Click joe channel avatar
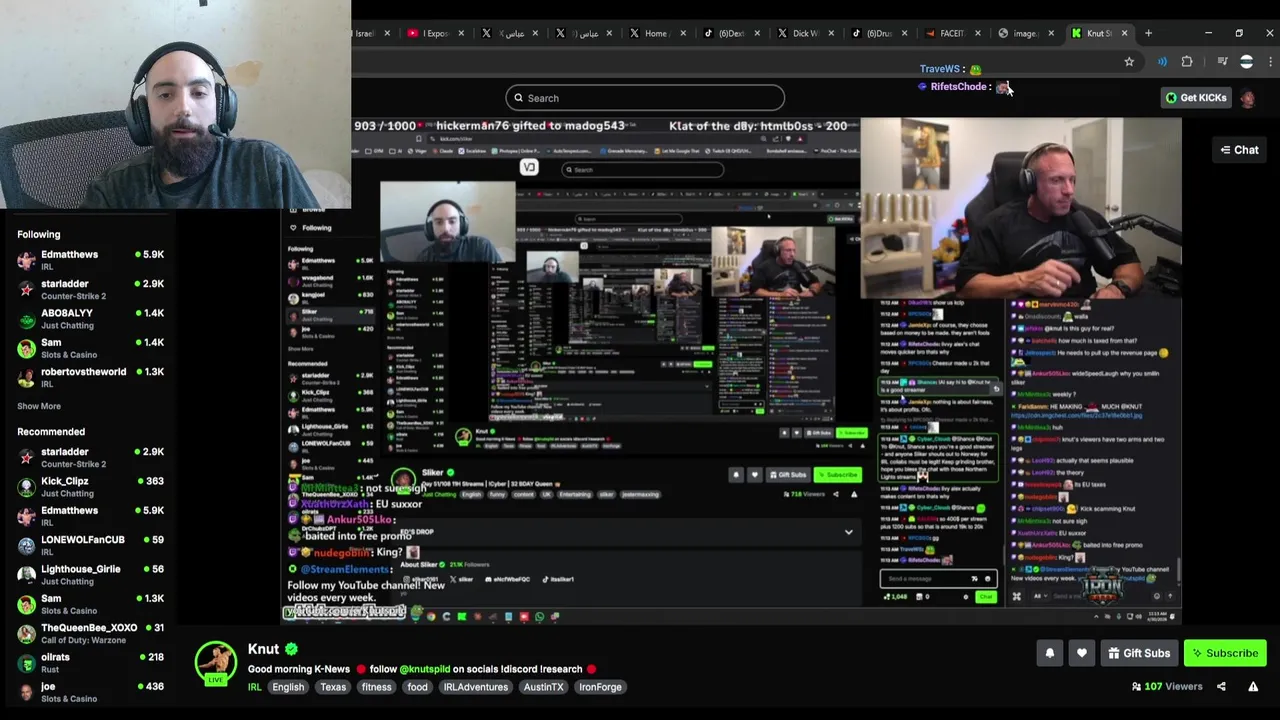 (26, 692)
